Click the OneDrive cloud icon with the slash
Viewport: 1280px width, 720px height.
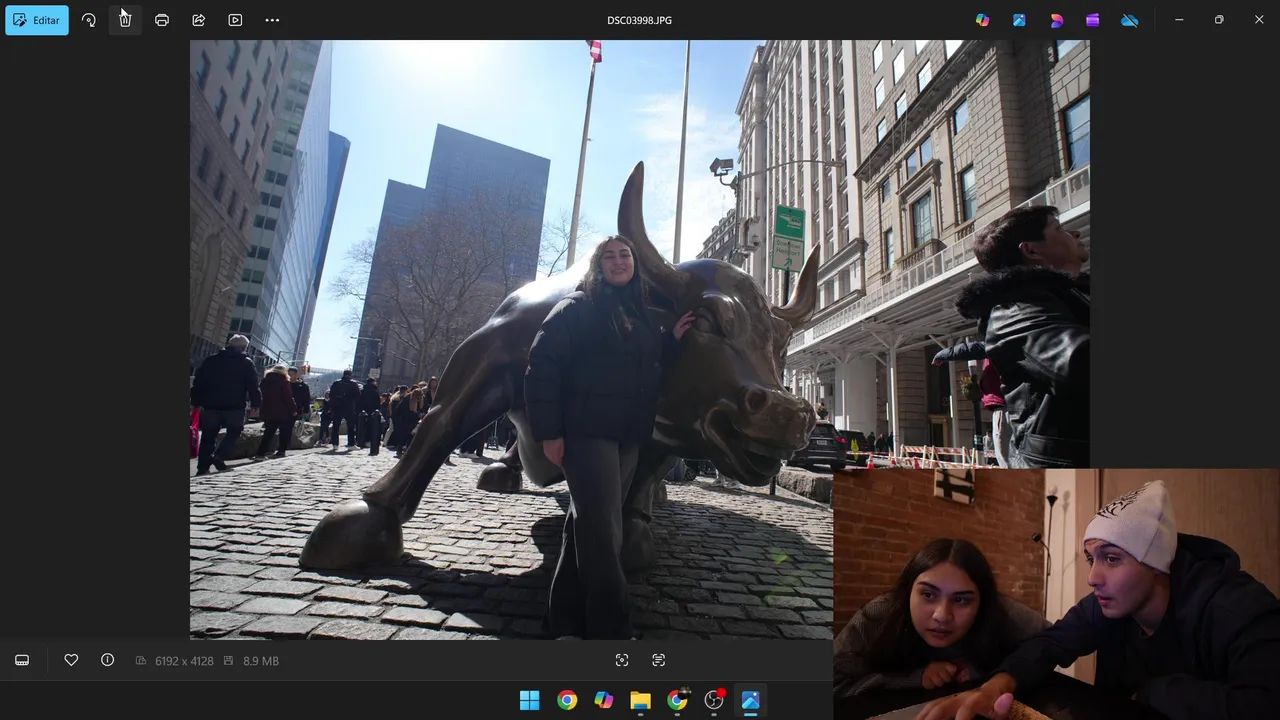1129,20
